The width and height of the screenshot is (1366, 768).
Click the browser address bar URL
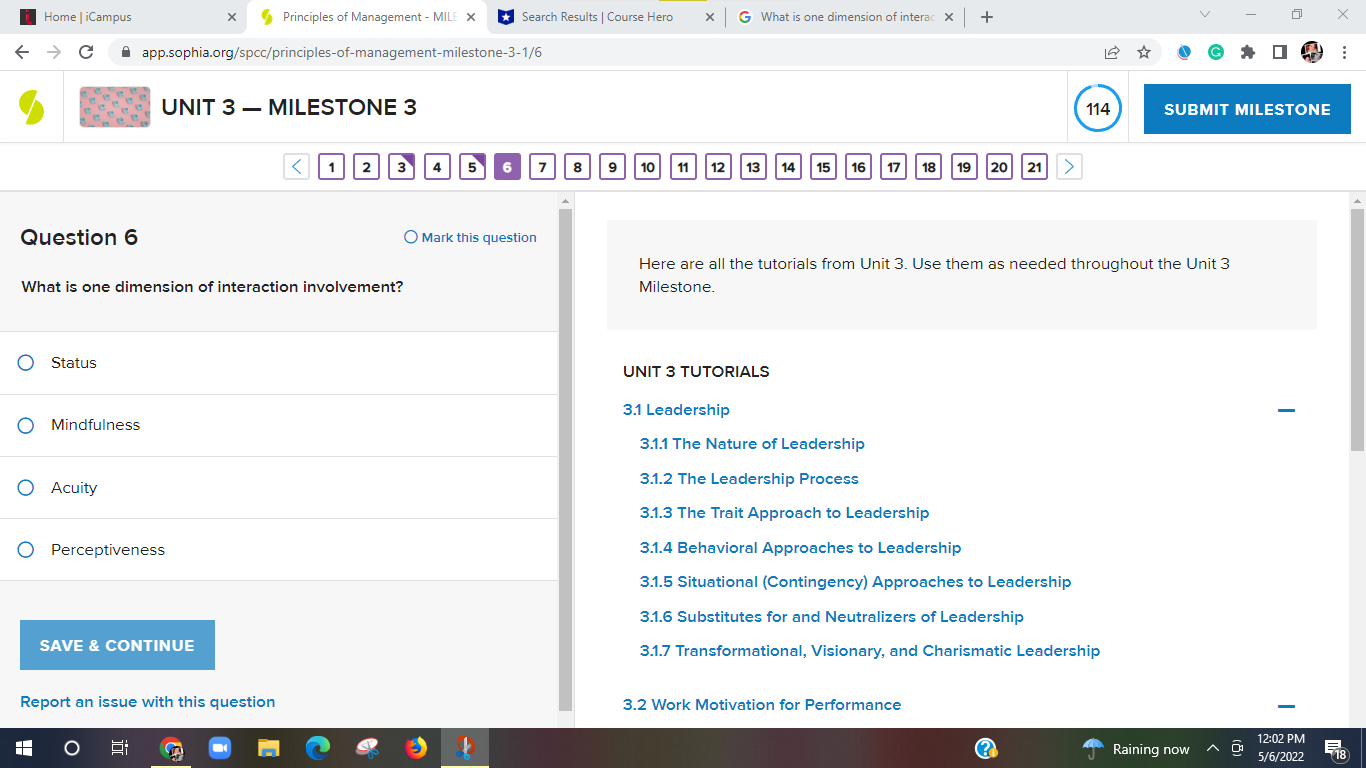(342, 52)
